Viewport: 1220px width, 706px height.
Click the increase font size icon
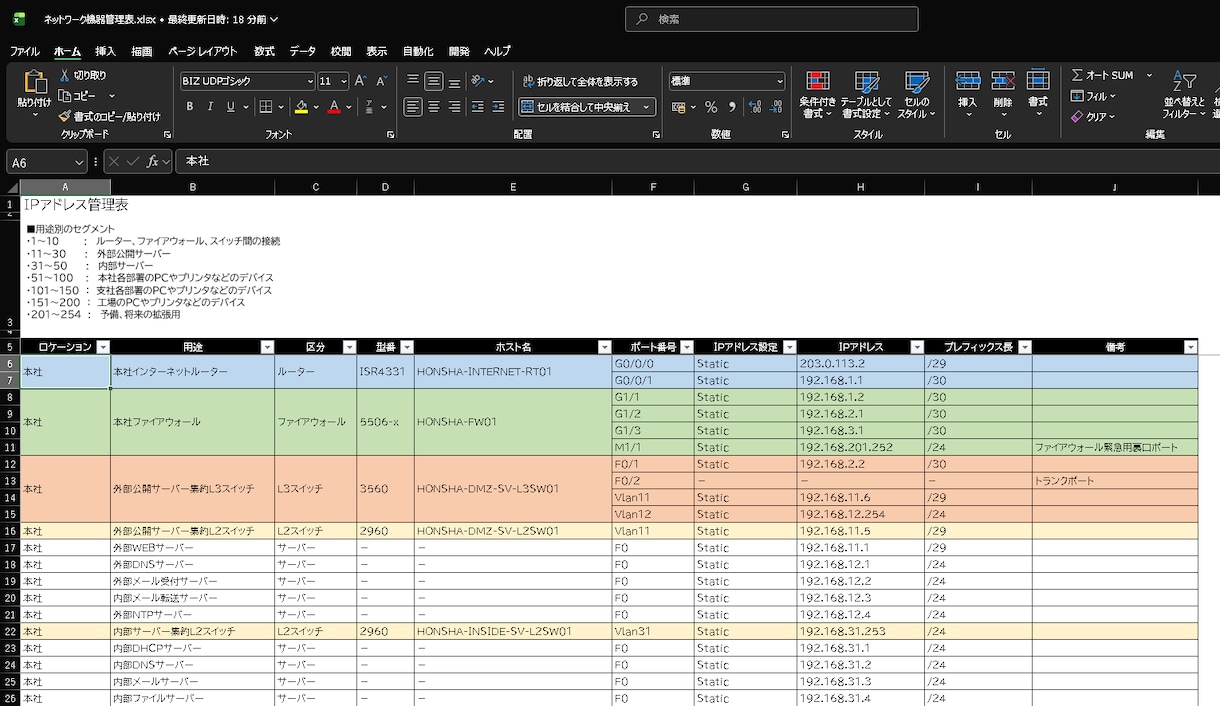tap(360, 81)
